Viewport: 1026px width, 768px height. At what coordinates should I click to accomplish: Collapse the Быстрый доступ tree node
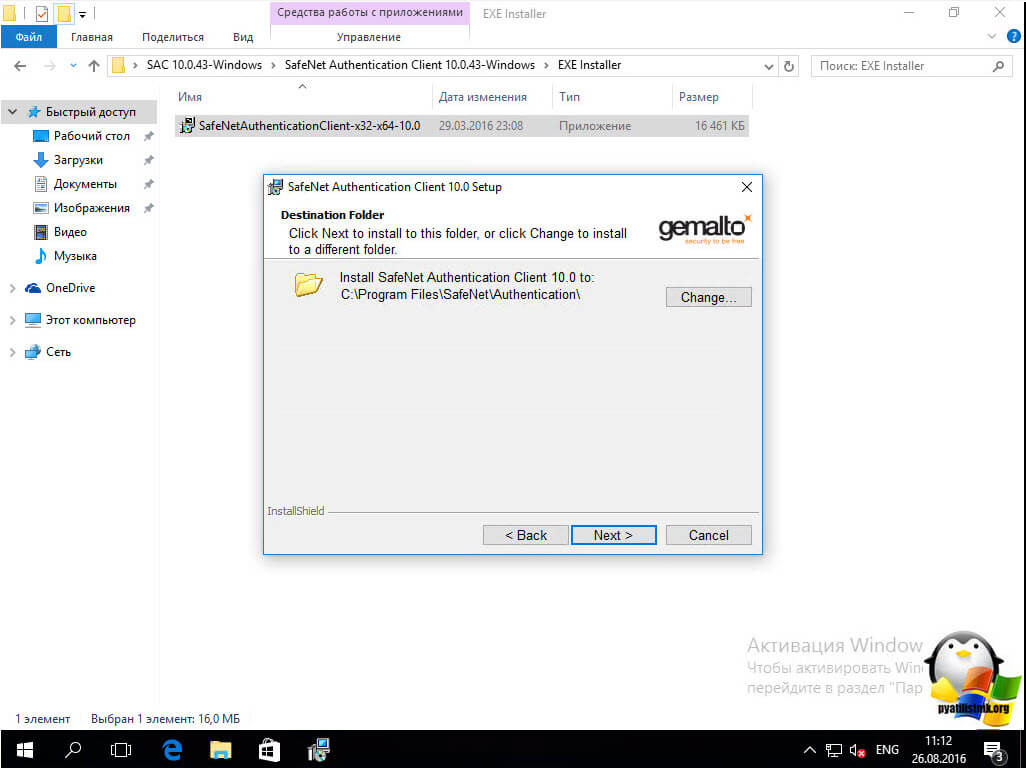(12, 112)
